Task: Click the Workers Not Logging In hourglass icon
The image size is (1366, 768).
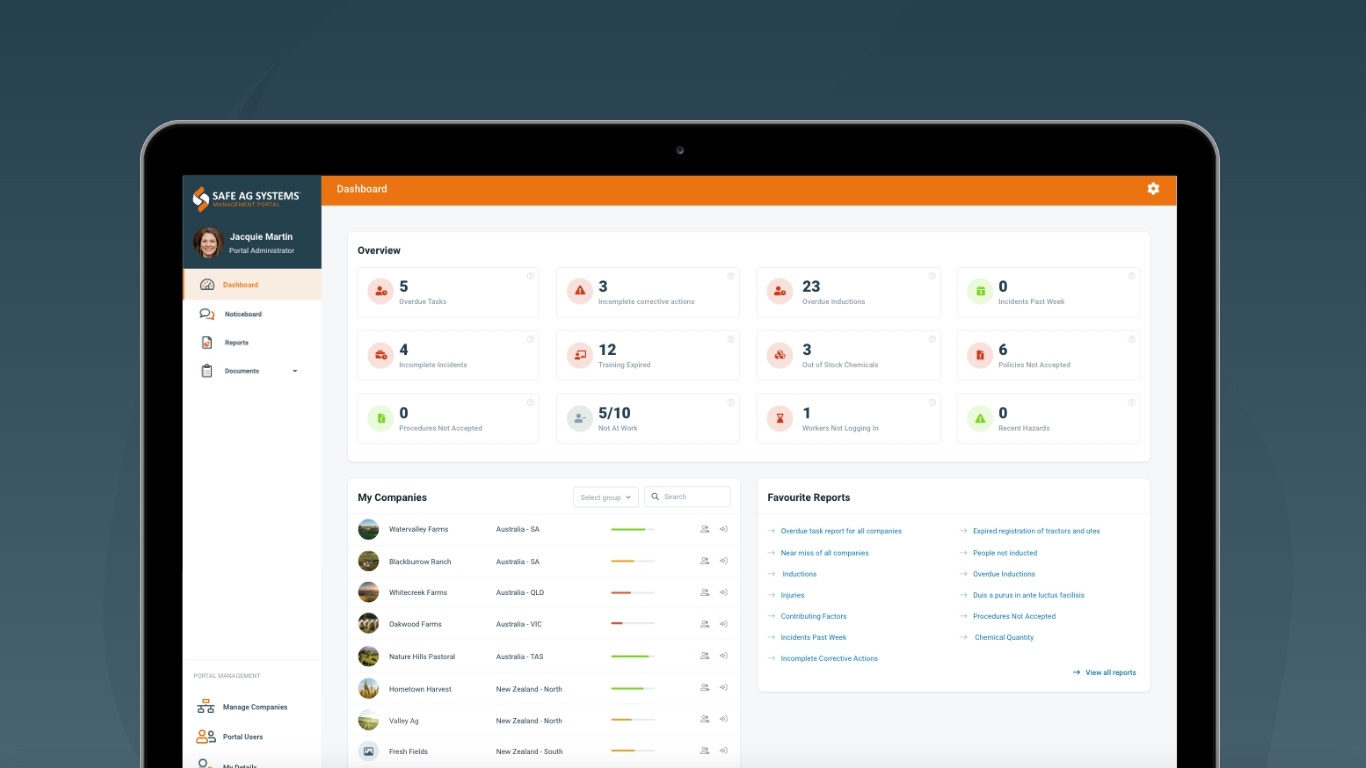Action: 779,419
